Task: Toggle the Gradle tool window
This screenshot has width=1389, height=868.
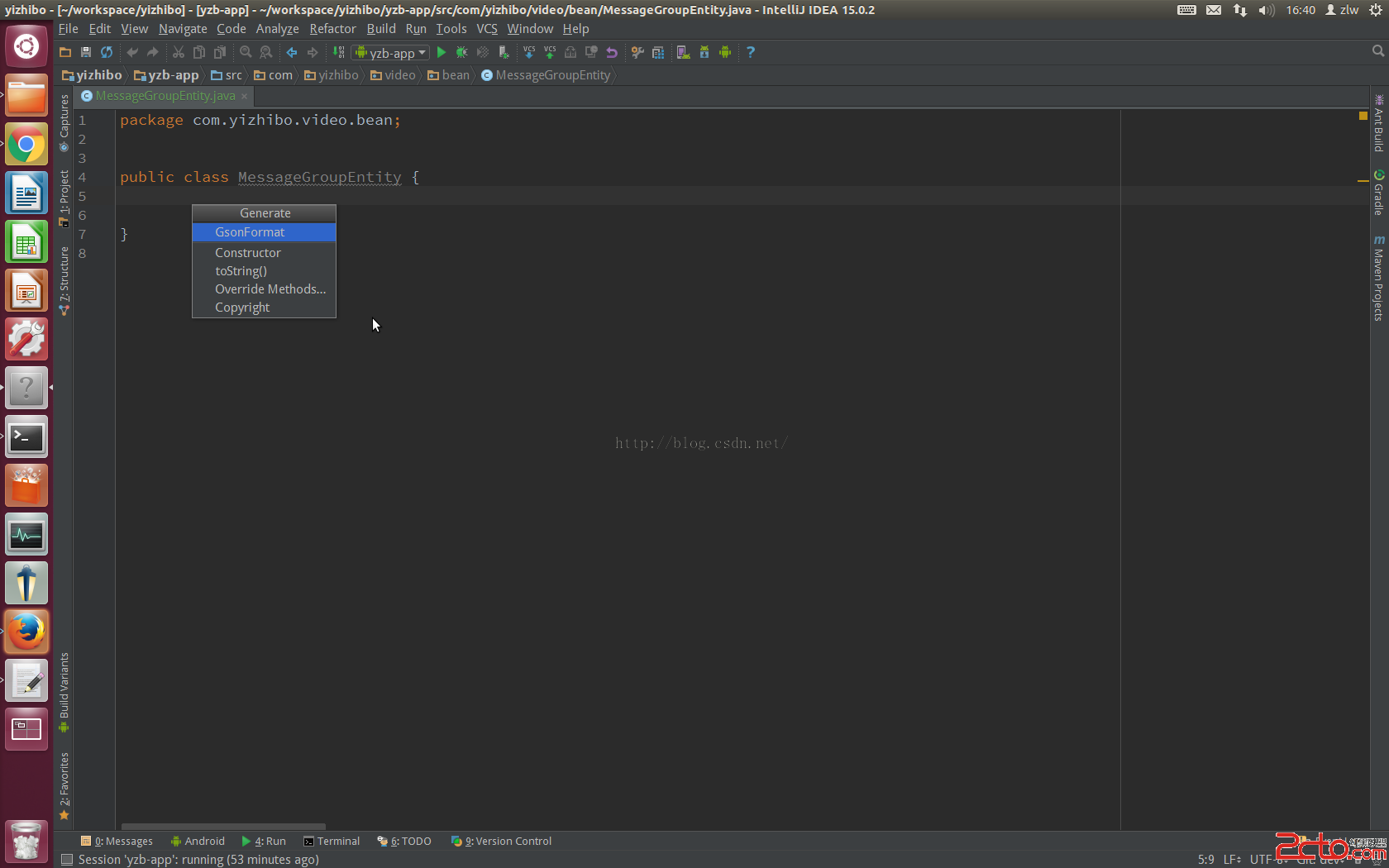Action: [1378, 193]
